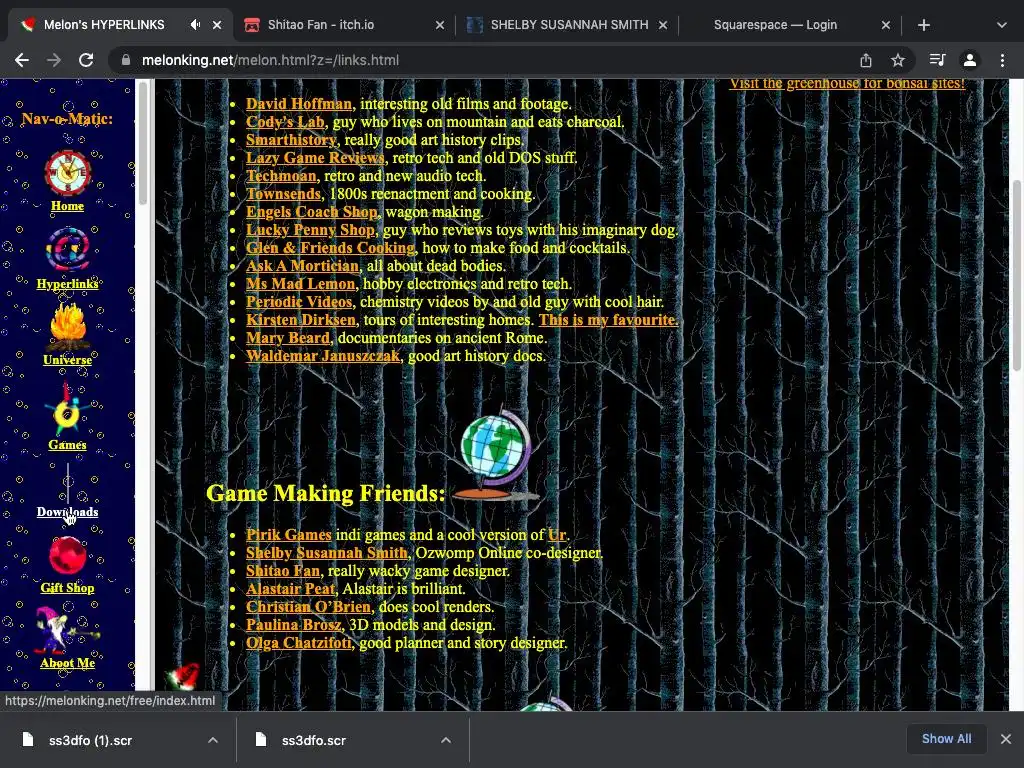The width and height of the screenshot is (1024, 768).
Task: Open the media control queue icon
Action: 937,60
